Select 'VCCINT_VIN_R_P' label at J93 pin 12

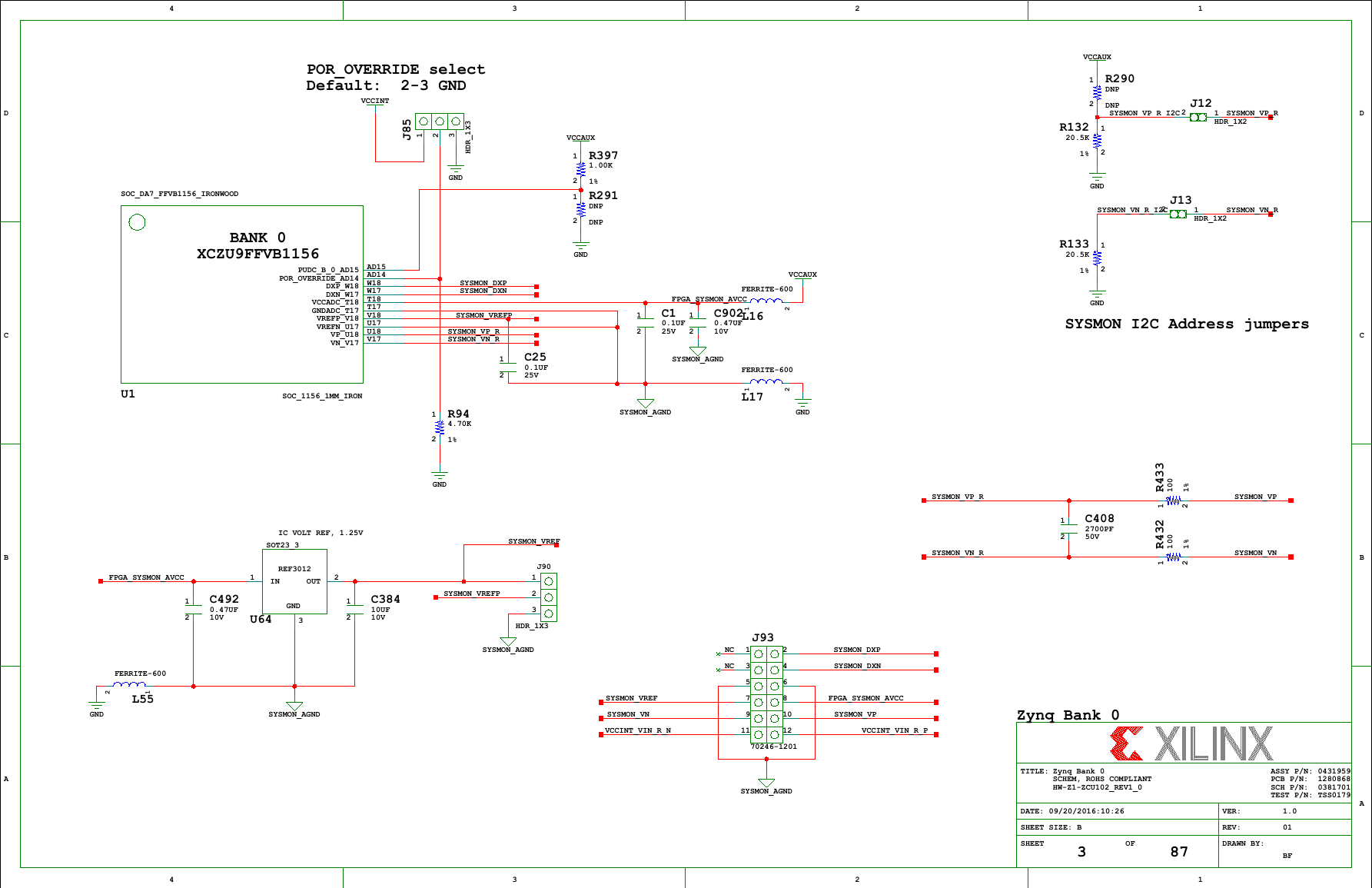tap(895, 730)
